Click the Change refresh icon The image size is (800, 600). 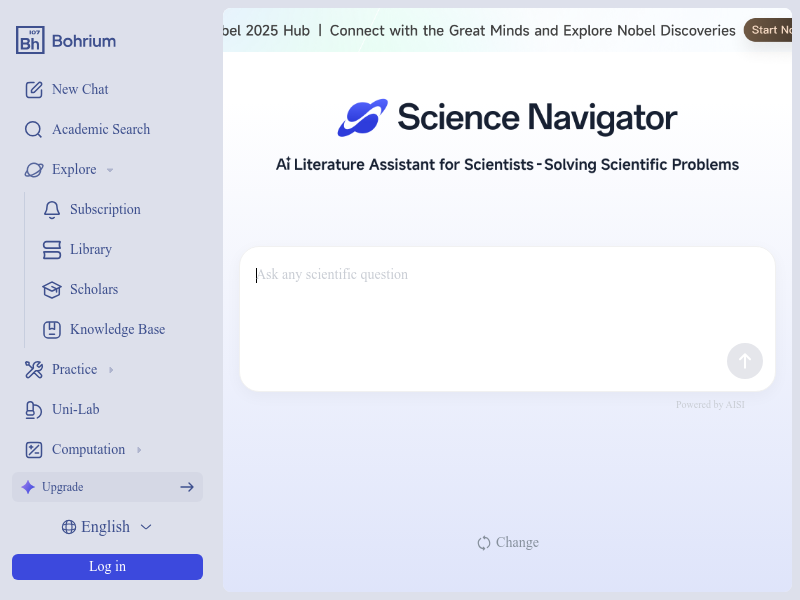484,543
